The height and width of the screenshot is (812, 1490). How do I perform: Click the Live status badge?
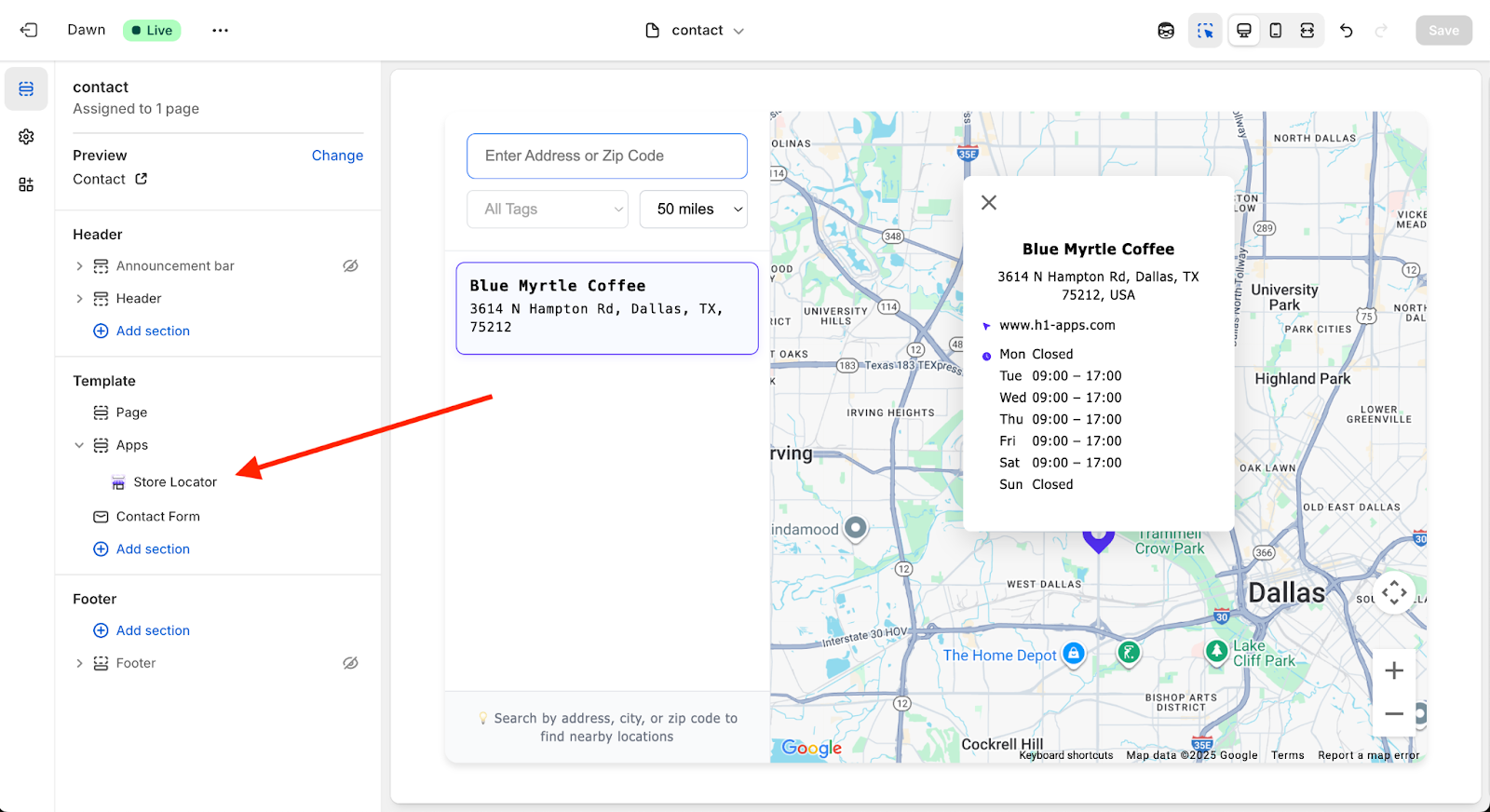(x=152, y=30)
